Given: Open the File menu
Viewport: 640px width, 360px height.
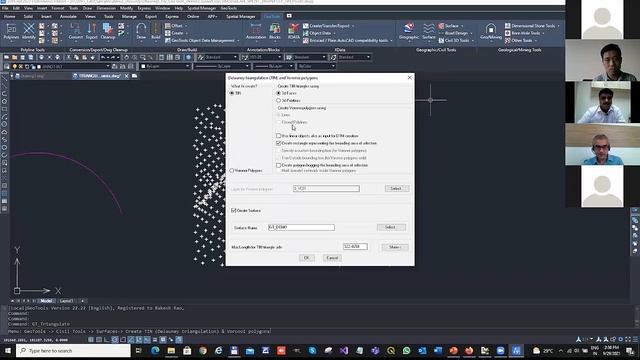Looking at the screenshot, I should 5,8.
